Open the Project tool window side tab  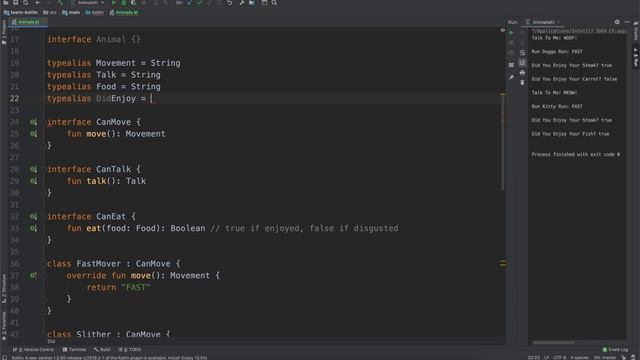click(x=4, y=32)
